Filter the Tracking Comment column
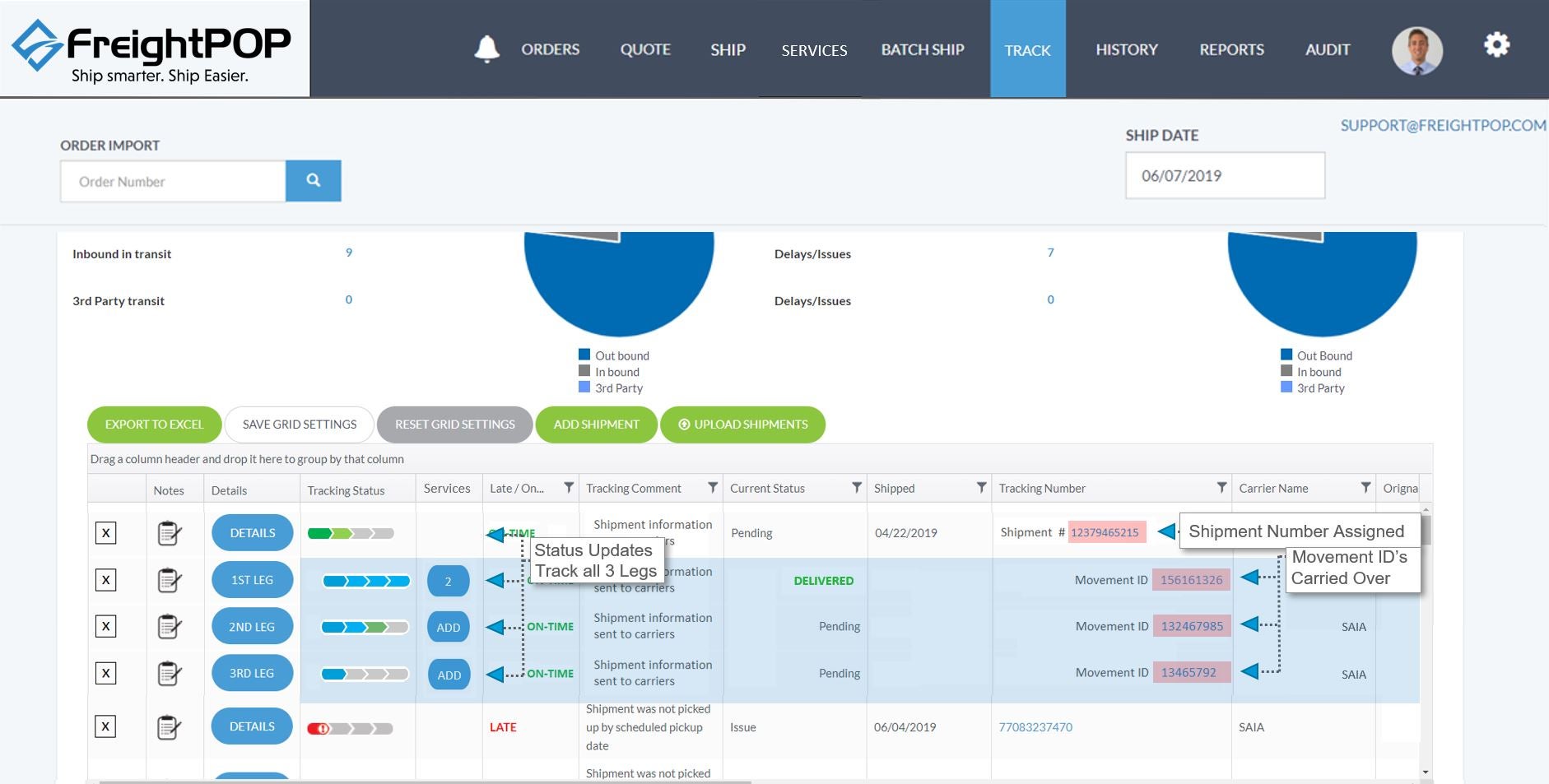 tap(713, 488)
